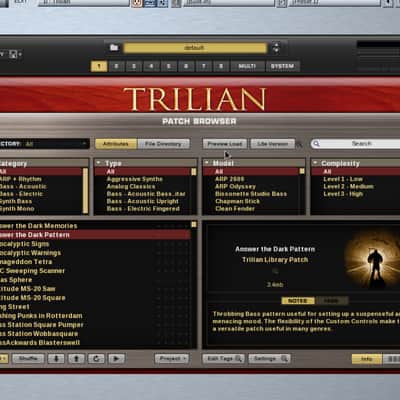Screen dimensions: 400x400
Task: Open the Project menu button
Action: 172,359
